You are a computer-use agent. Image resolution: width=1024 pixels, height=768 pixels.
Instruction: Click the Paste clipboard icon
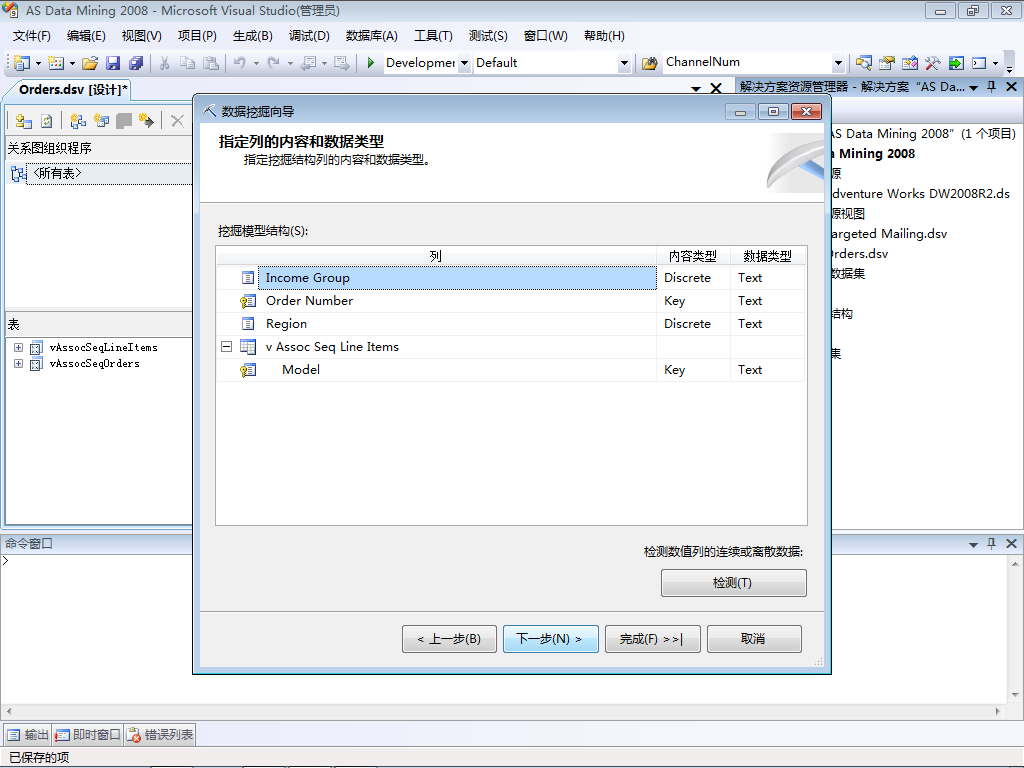(x=211, y=63)
